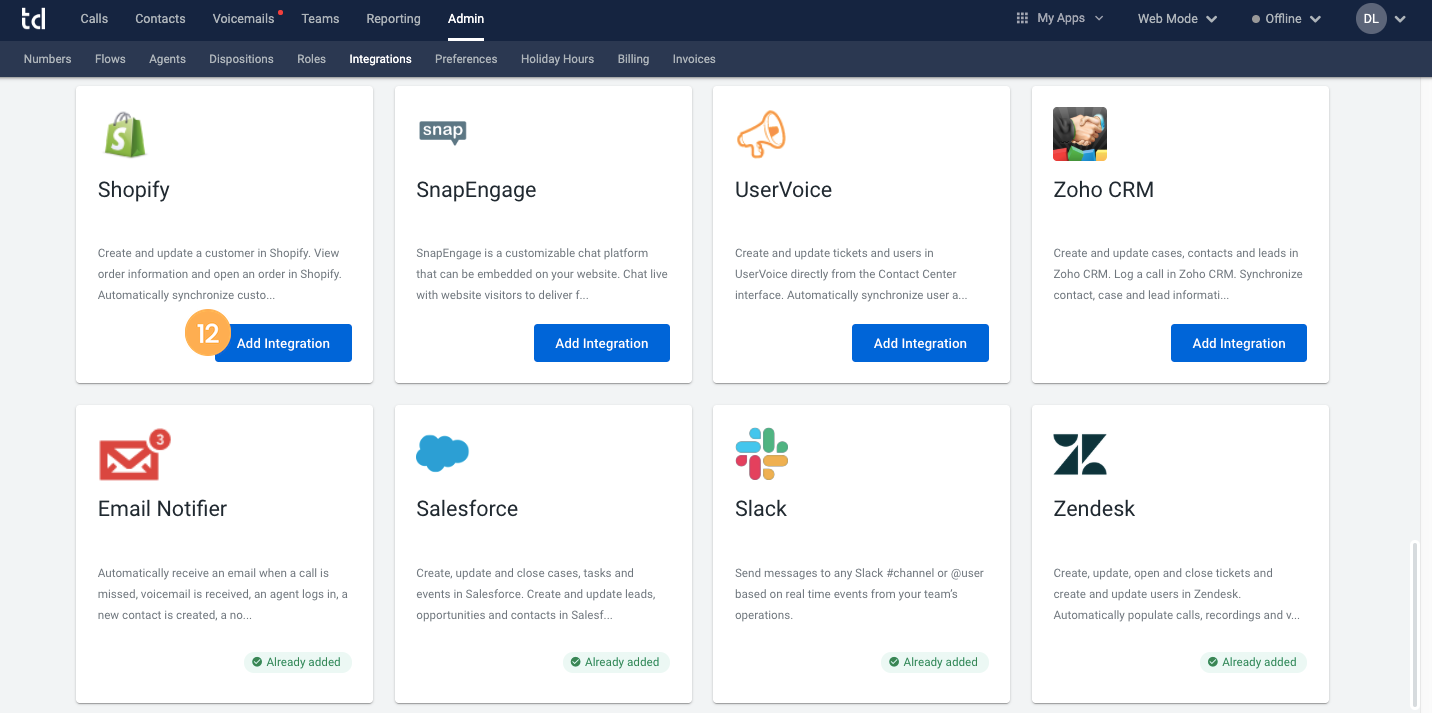Screen dimensions: 1432x713
Task: Click the Already added badge on Zendesk
Action: coord(1253,661)
